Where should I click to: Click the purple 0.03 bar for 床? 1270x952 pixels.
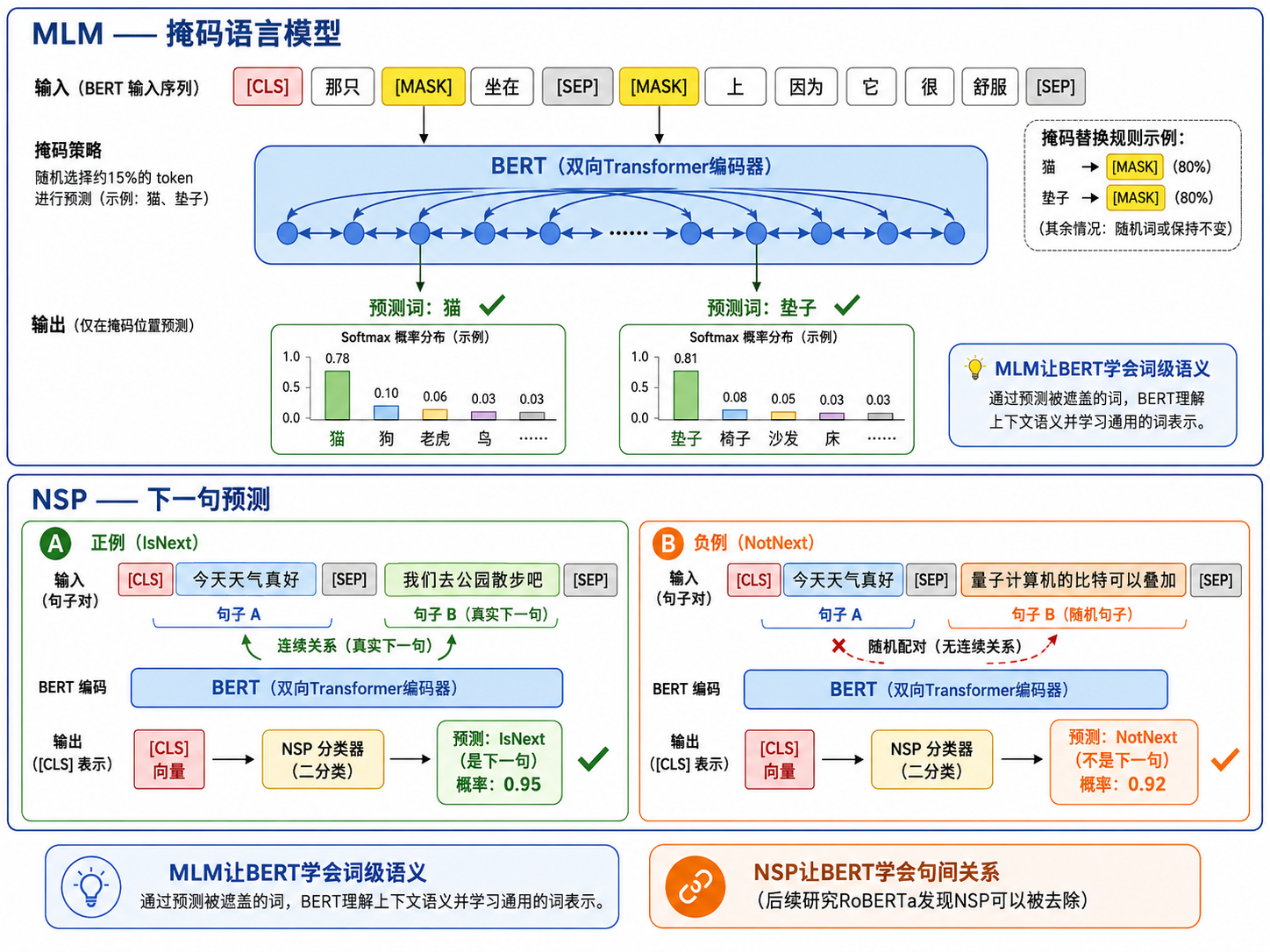[831, 416]
